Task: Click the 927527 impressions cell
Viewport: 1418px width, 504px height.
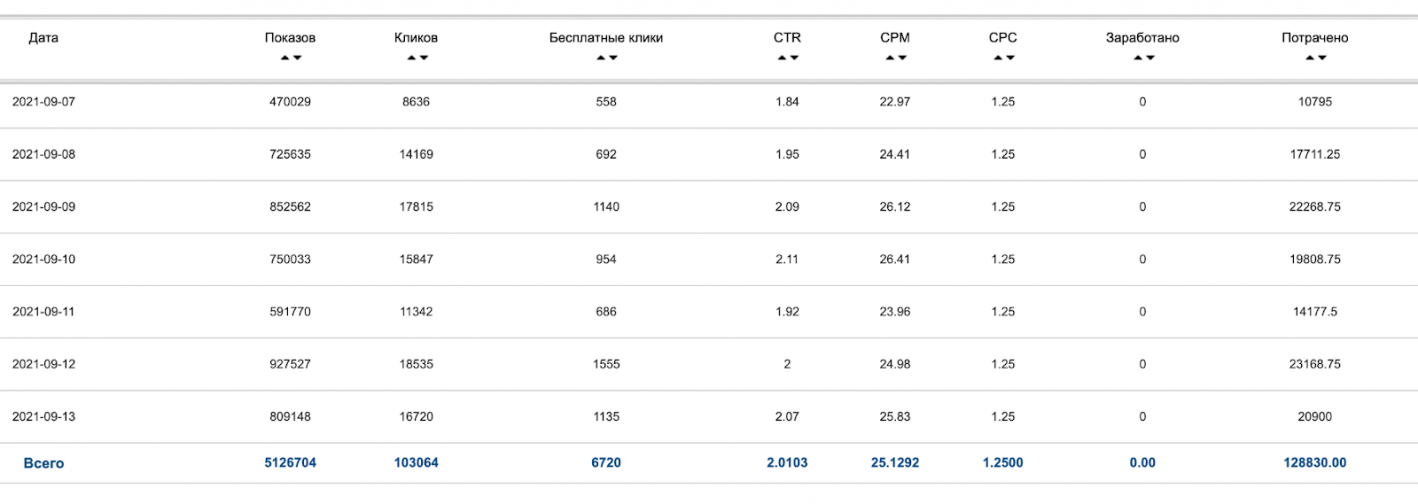Action: click(291, 364)
